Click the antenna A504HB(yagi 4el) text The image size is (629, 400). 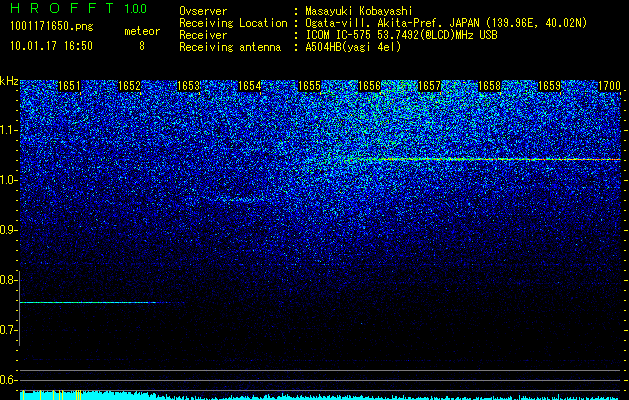tap(353, 47)
